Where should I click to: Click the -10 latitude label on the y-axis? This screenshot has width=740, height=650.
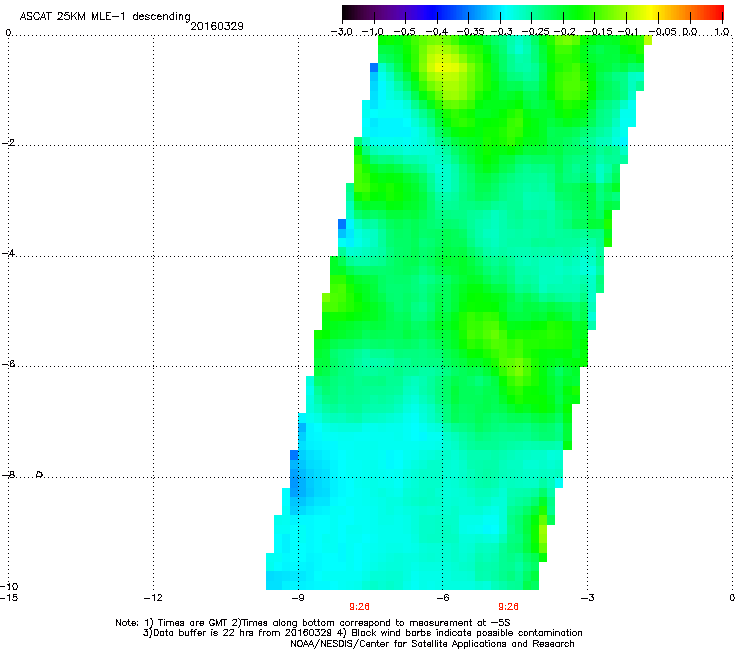[9, 586]
